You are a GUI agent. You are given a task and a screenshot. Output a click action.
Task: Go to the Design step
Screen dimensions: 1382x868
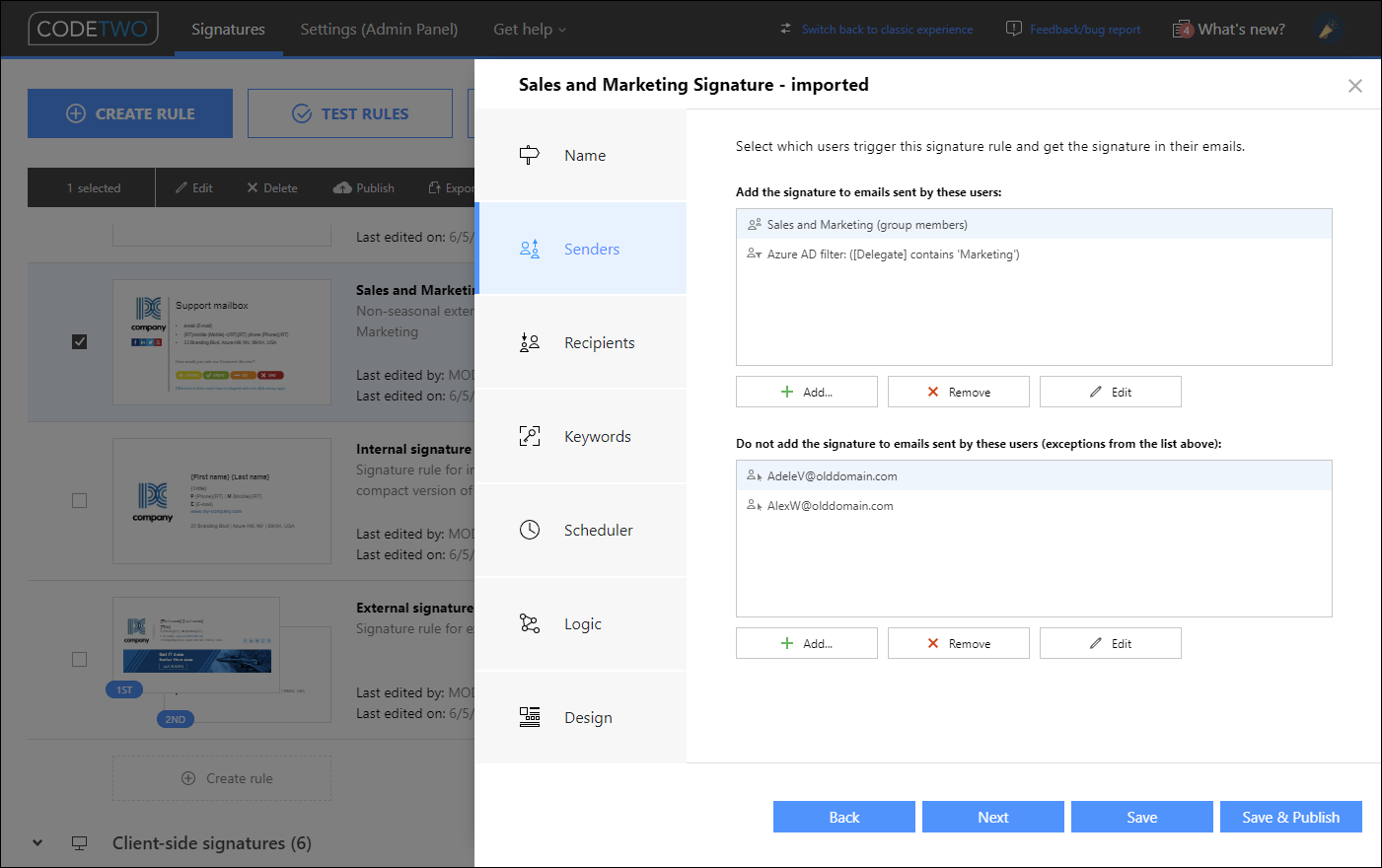click(x=581, y=717)
